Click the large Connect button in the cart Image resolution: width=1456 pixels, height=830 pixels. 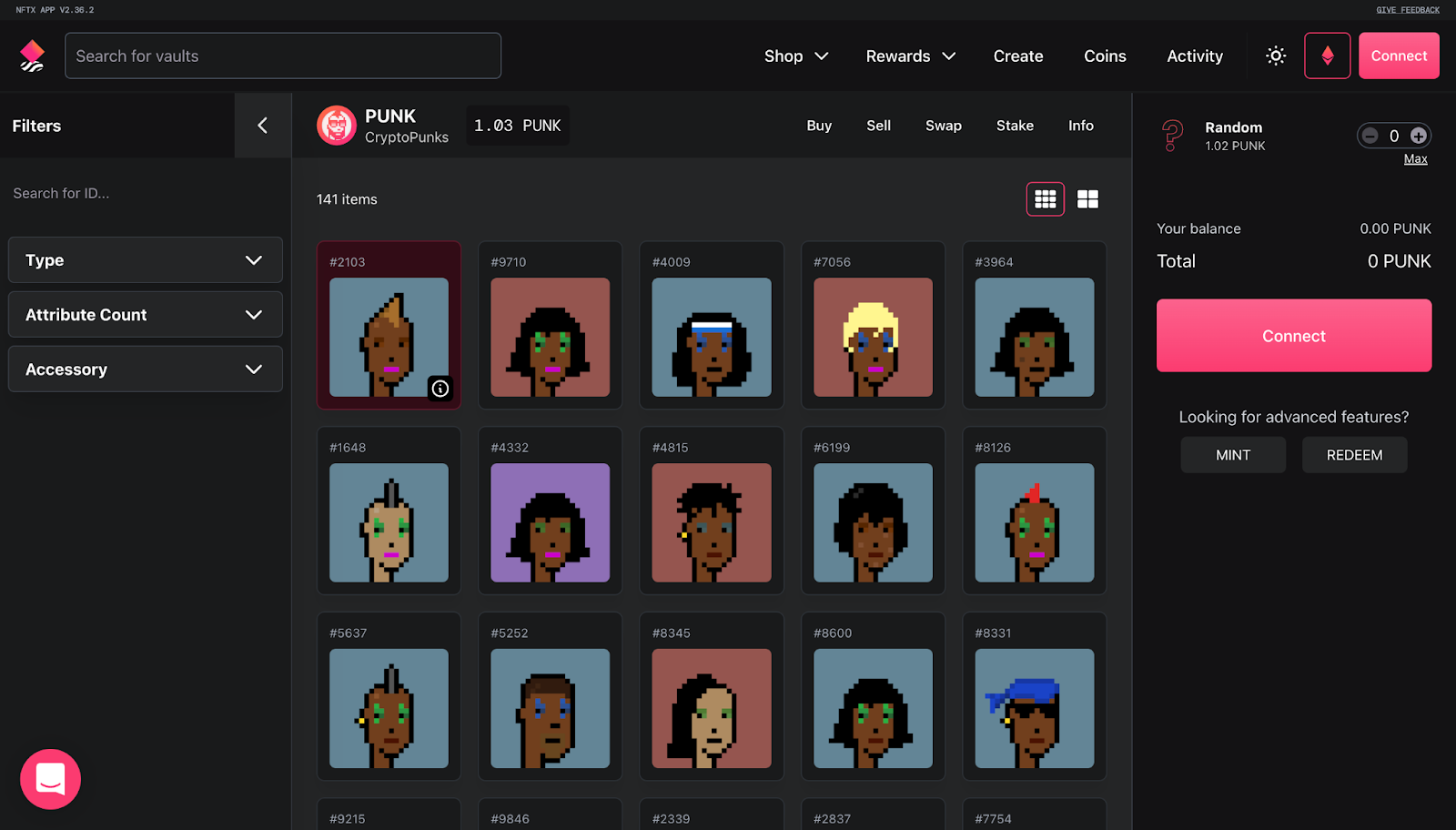click(1294, 336)
